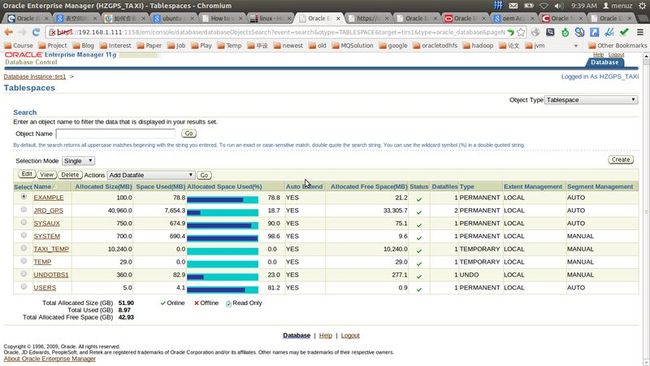The width and height of the screenshot is (650, 366).
Task: Open the network indicator in the top panel
Action: pos(543,6)
